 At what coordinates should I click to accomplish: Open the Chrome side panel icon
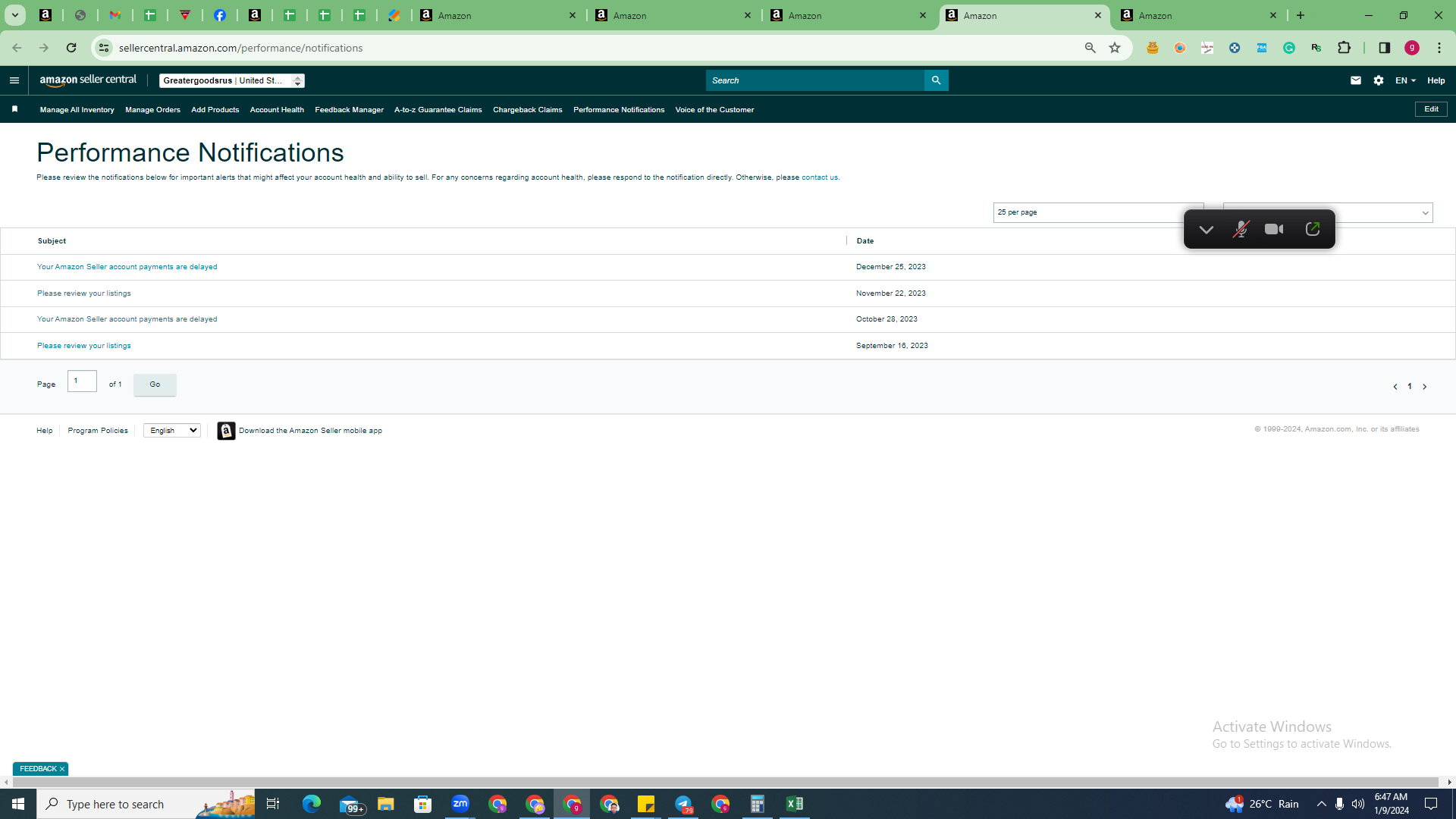coord(1385,48)
